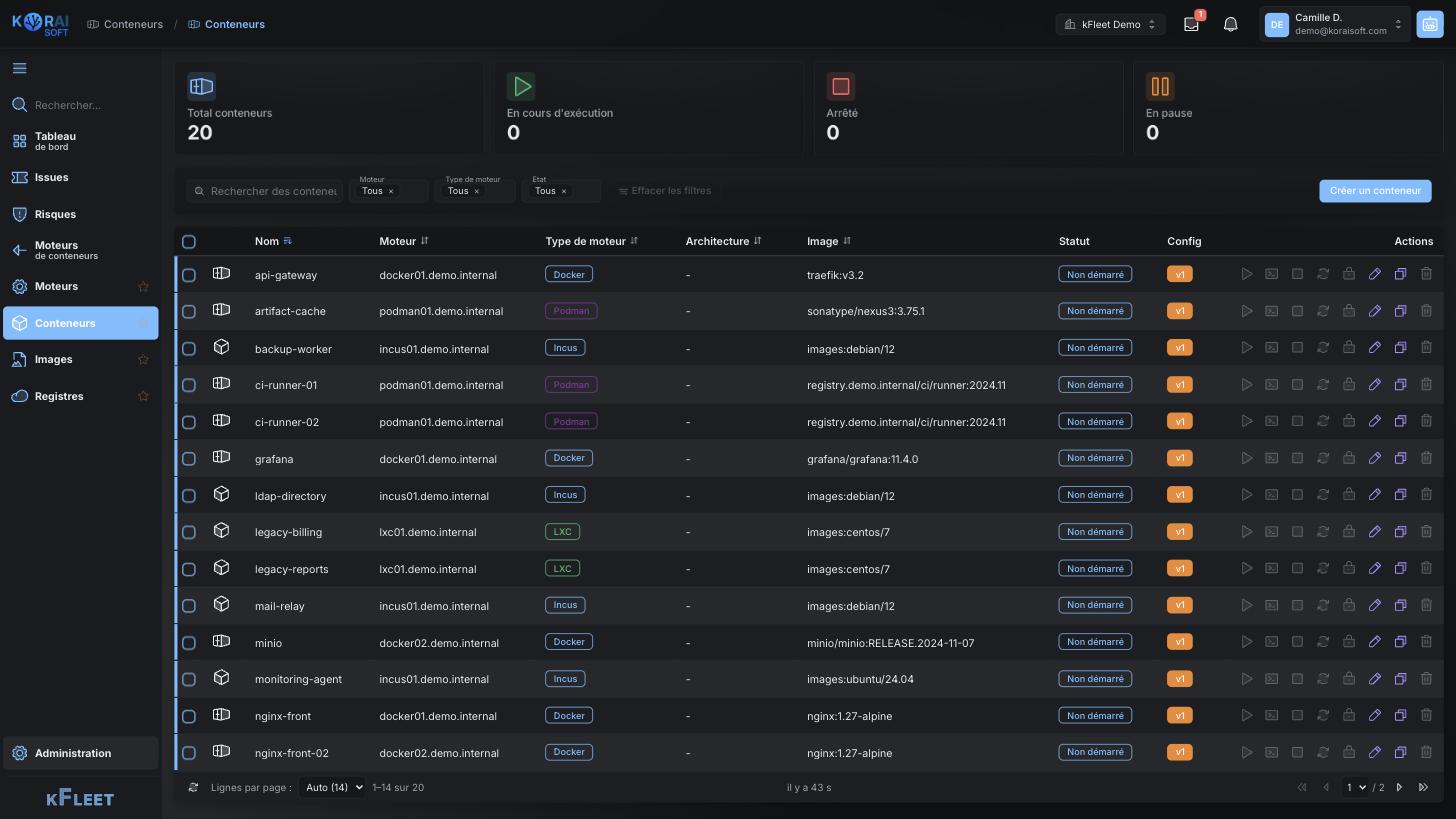Open the inbox with 1 unread badge
Image resolution: width=1456 pixels, height=819 pixels.
click(x=1191, y=24)
